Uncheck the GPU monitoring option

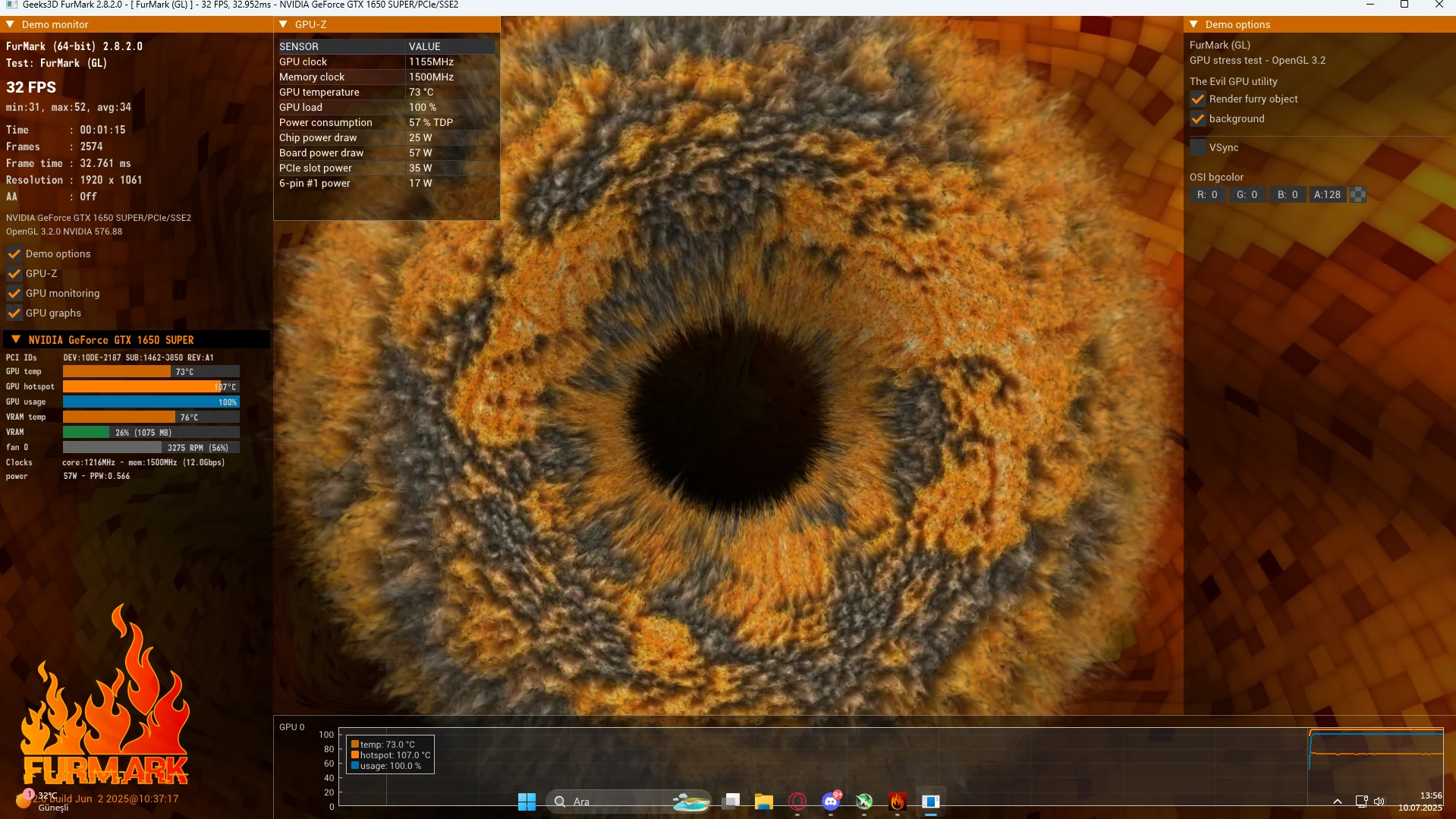pyautogui.click(x=14, y=293)
